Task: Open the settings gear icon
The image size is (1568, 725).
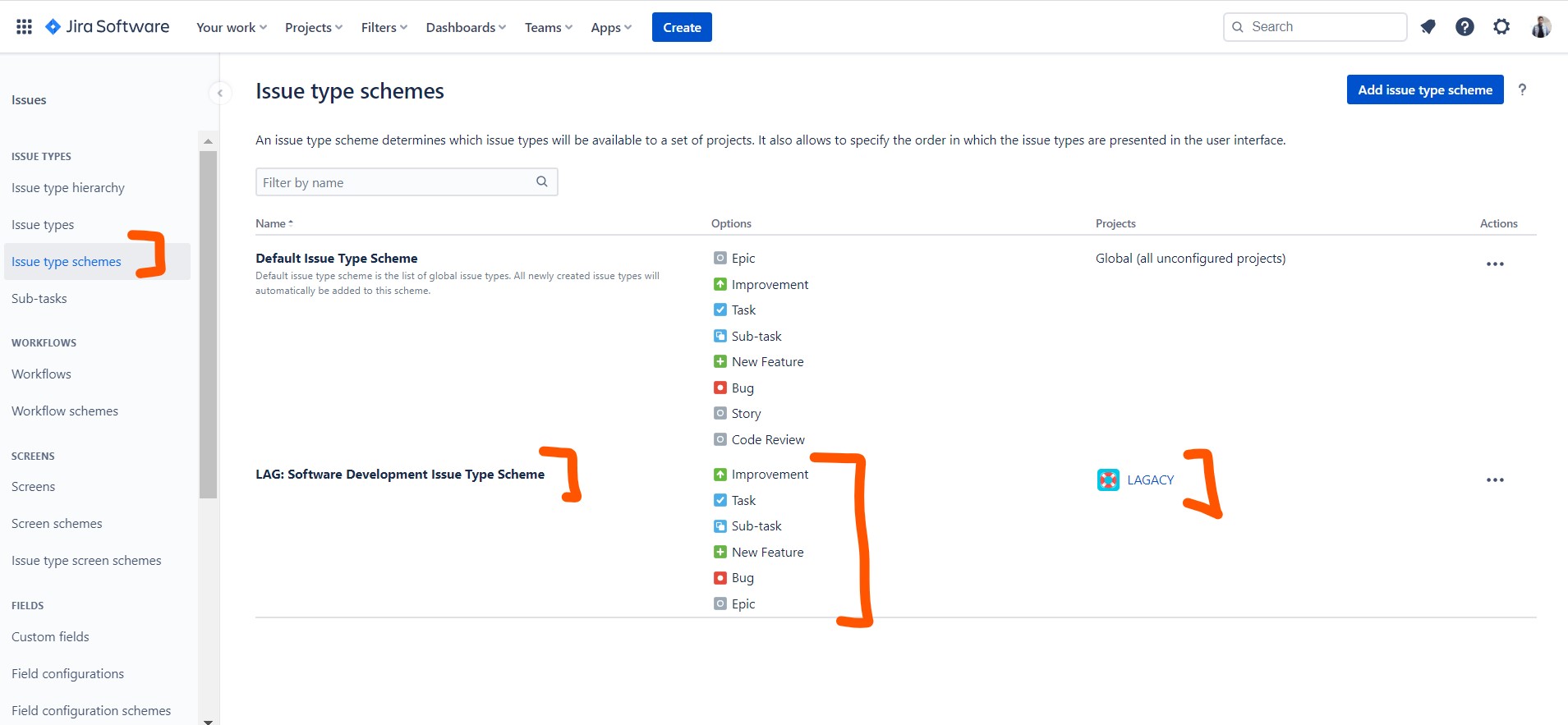Action: 1501,27
